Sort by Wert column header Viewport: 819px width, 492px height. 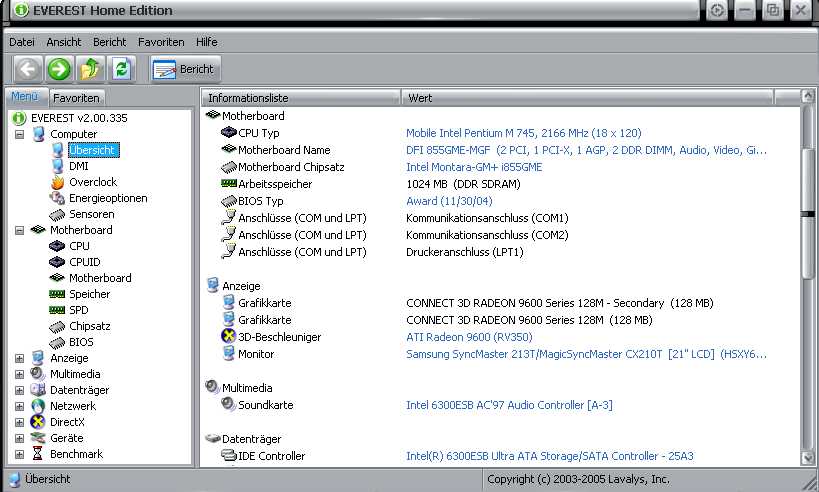tap(587, 98)
